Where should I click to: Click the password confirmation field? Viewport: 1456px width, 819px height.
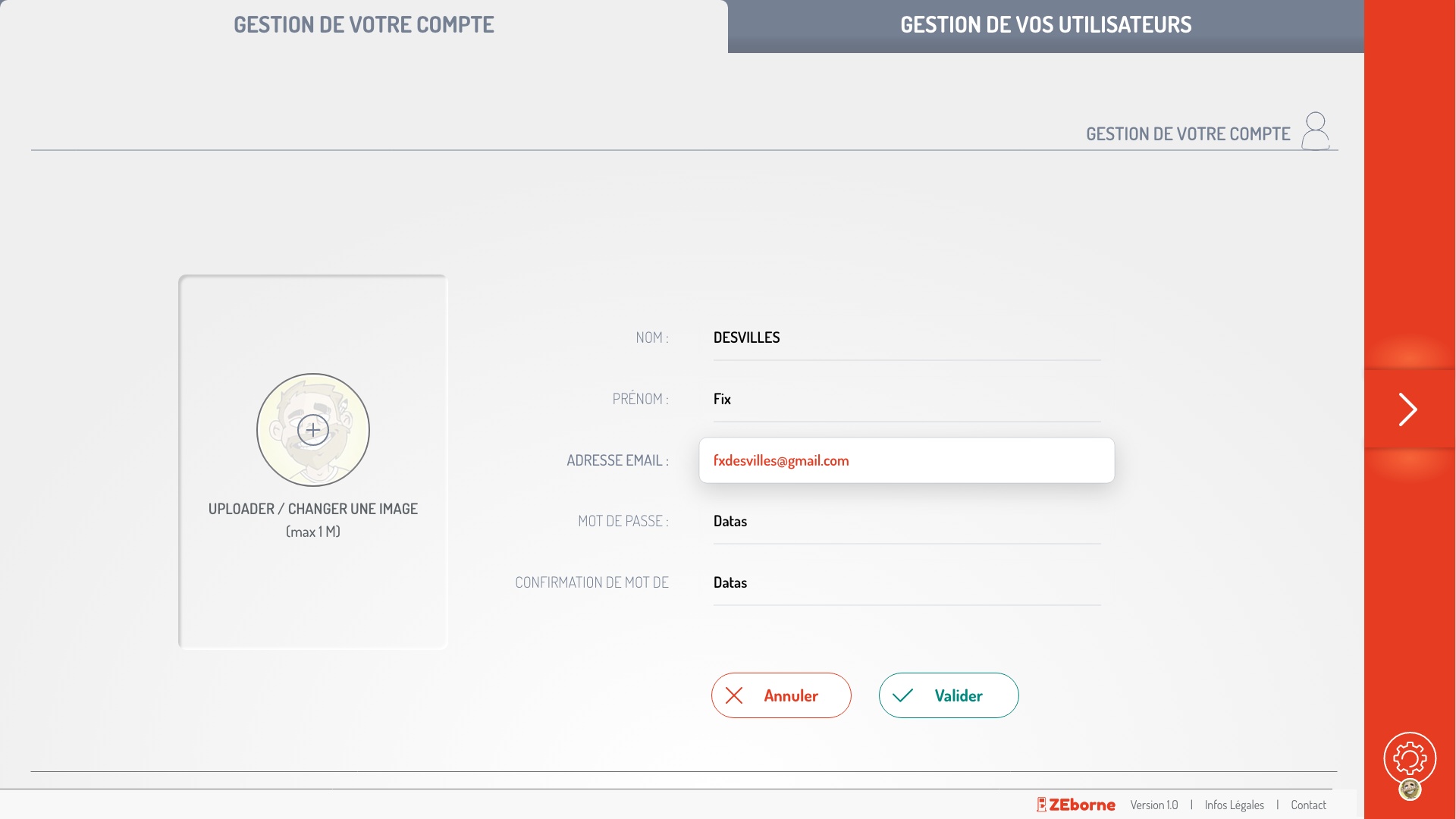pyautogui.click(x=906, y=583)
